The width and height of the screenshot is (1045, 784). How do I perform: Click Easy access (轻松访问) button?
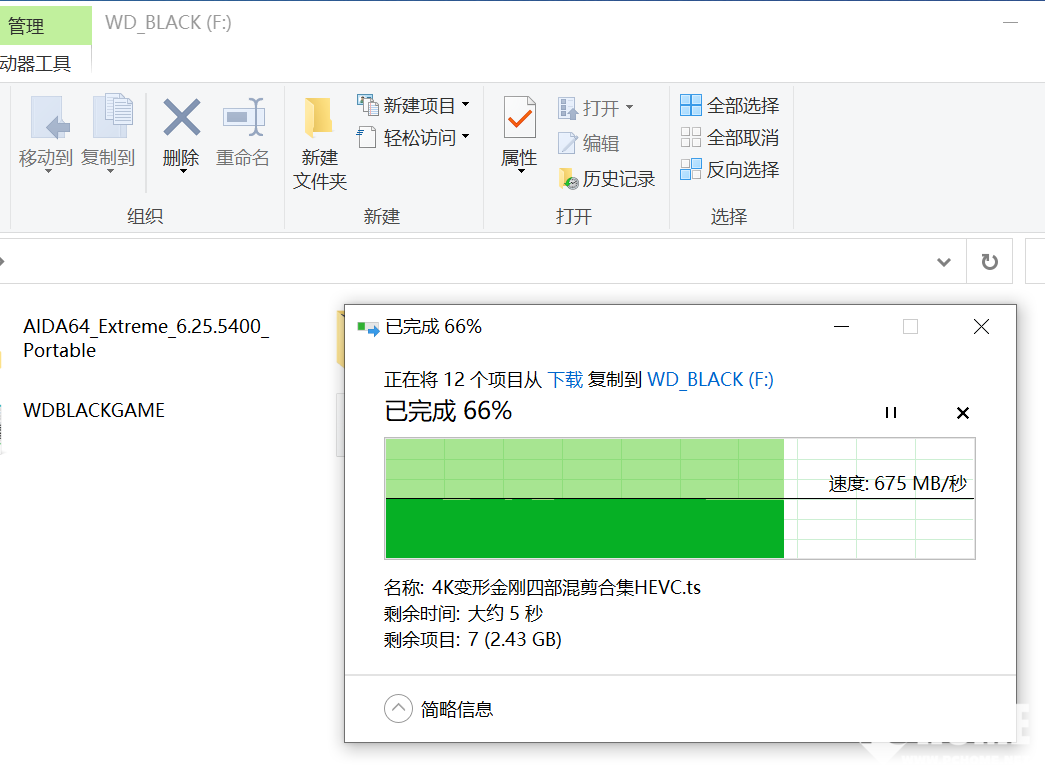click(413, 137)
